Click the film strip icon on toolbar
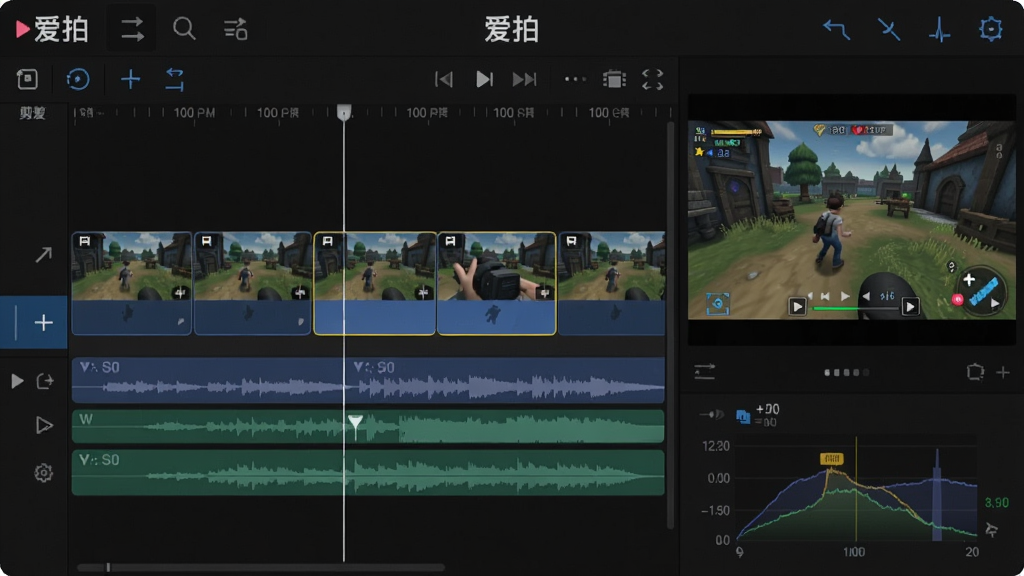The image size is (1024, 576). click(x=615, y=80)
